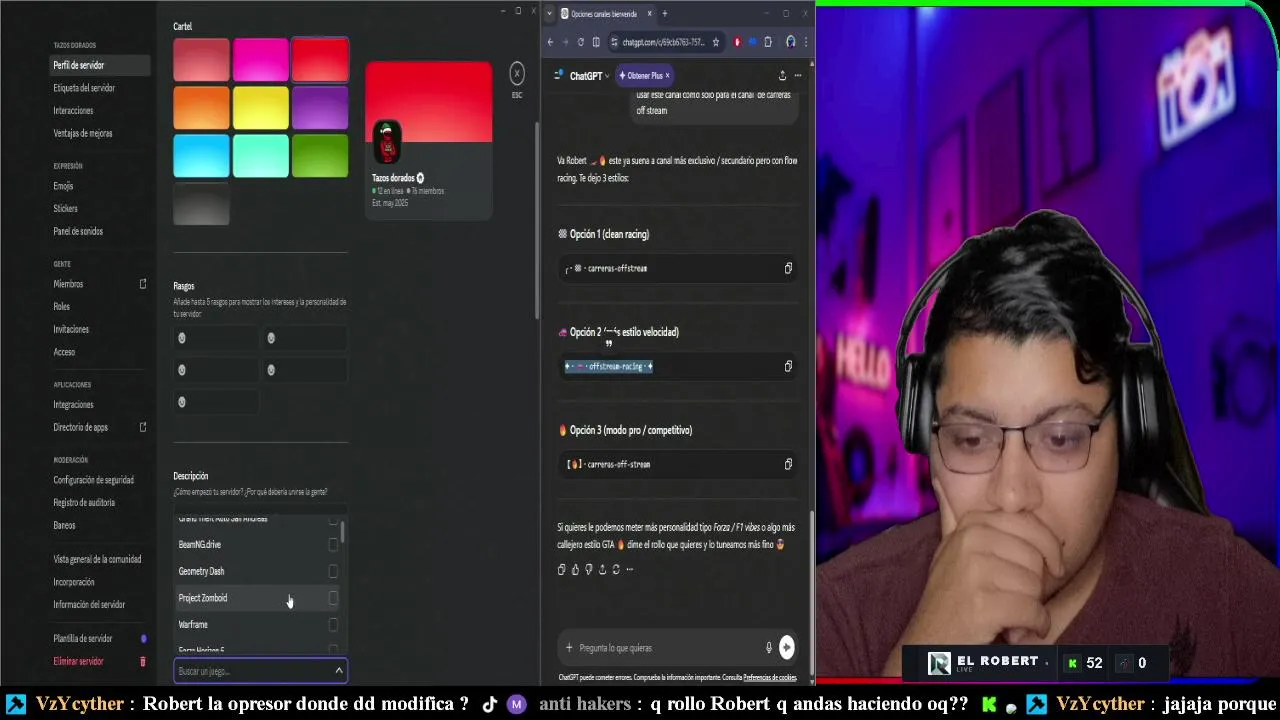The image size is (1280, 720).
Task: Copy the carreras-offstream channel name
Action: click(x=788, y=268)
